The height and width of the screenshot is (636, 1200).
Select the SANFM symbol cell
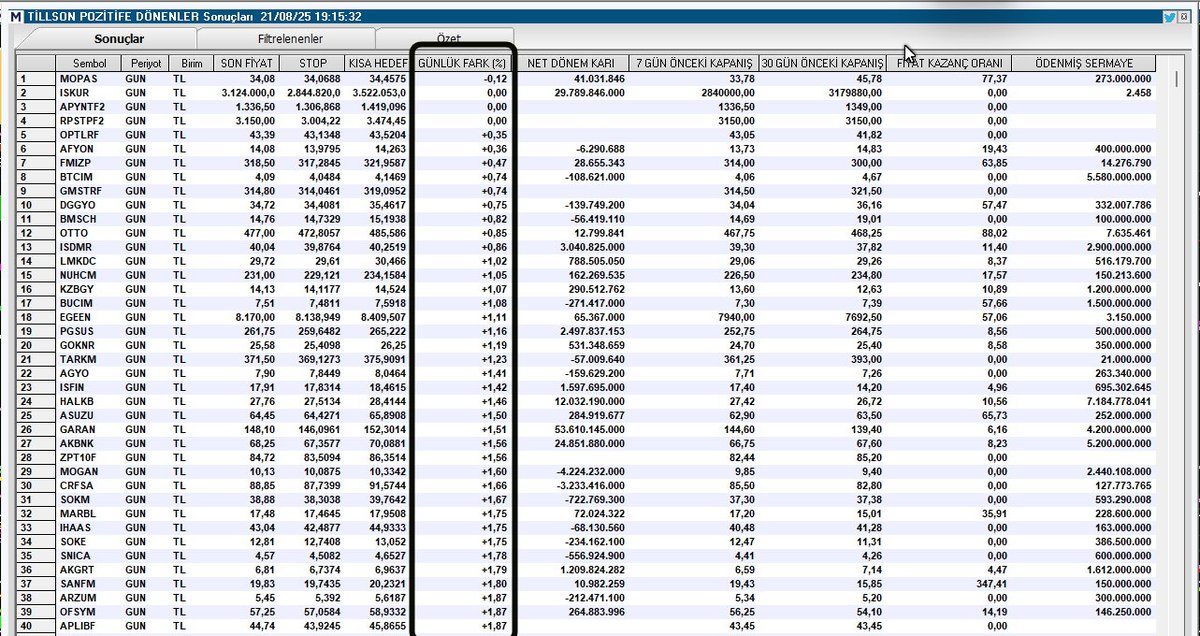76,583
